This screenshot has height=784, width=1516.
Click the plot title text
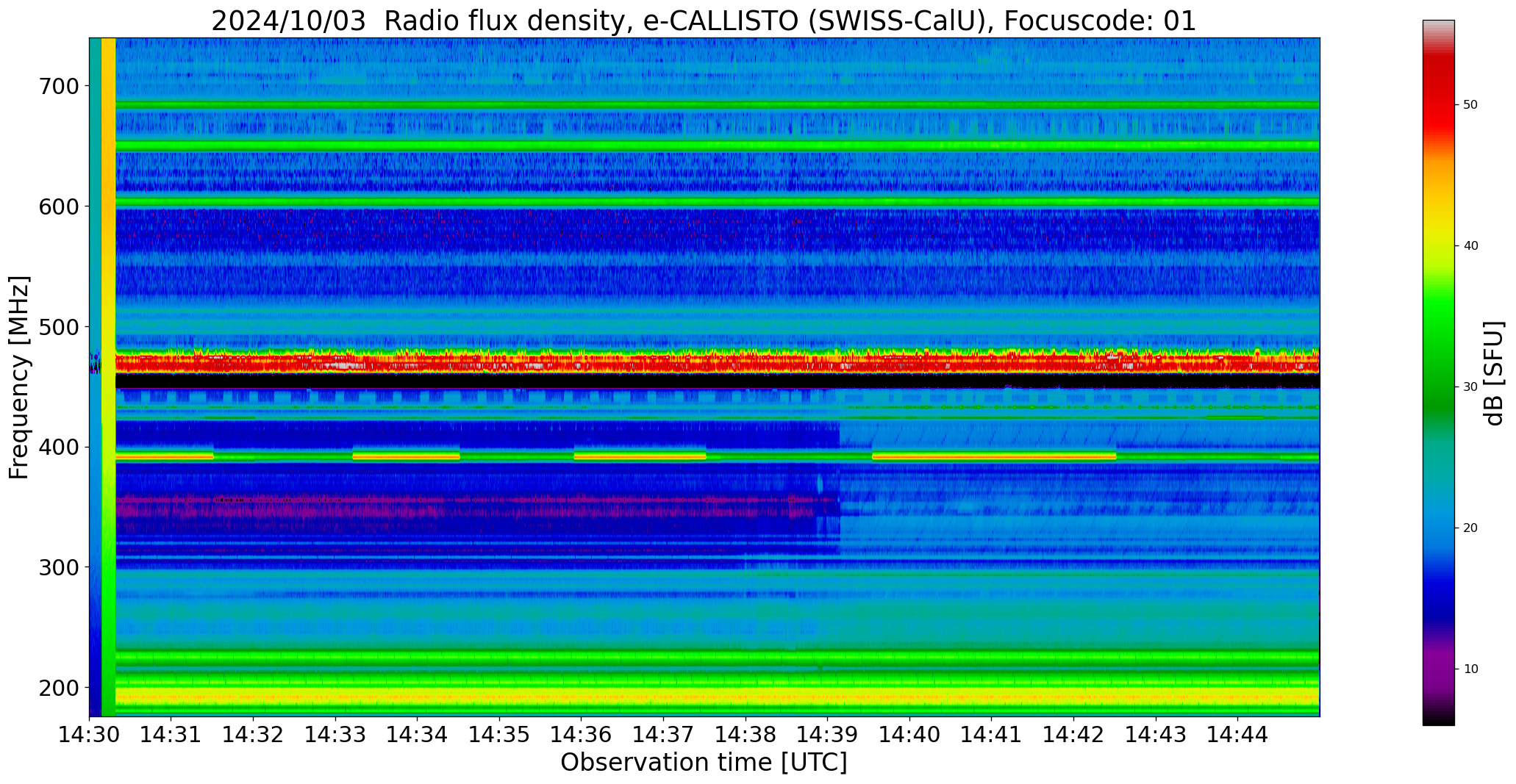point(704,21)
